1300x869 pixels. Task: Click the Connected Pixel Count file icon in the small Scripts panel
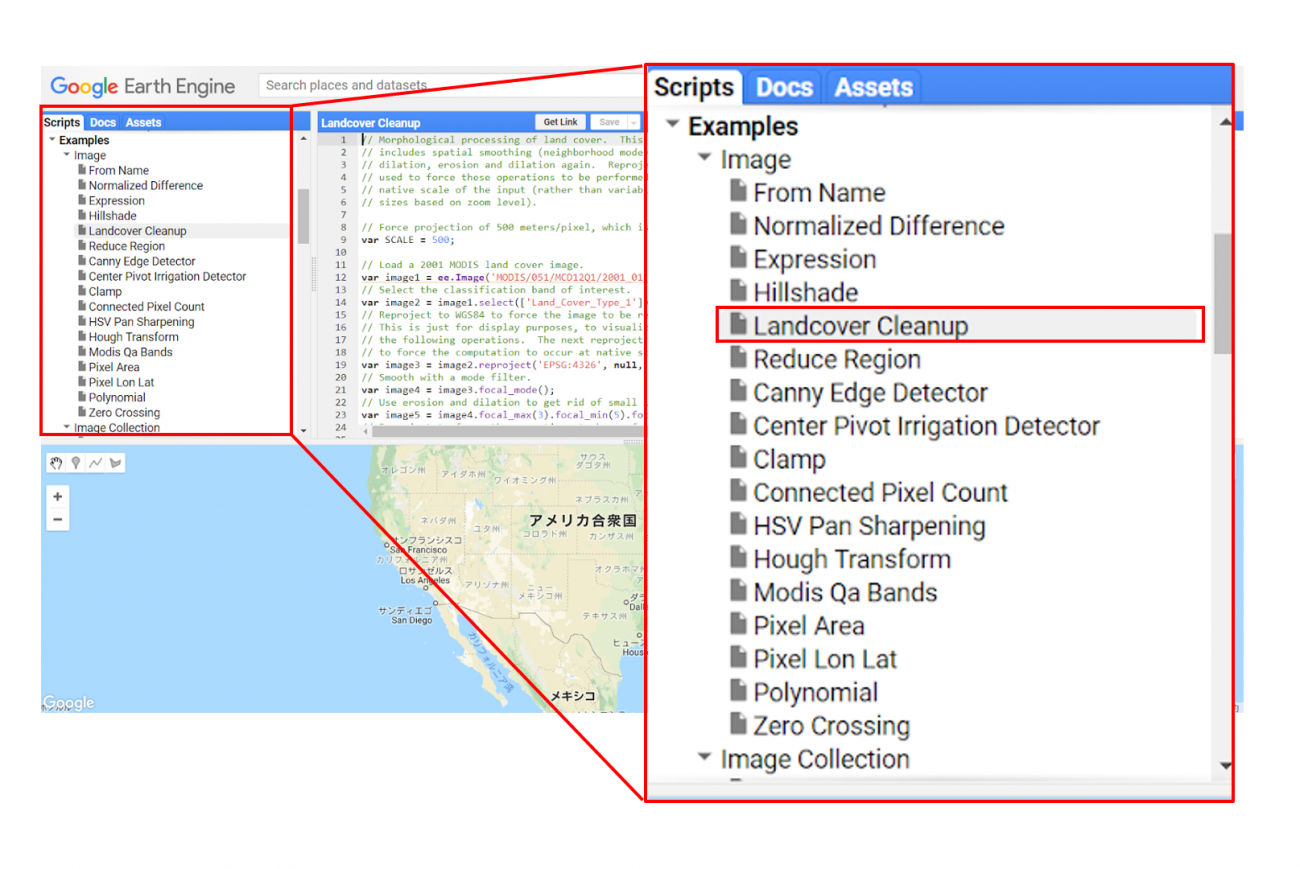[82, 306]
